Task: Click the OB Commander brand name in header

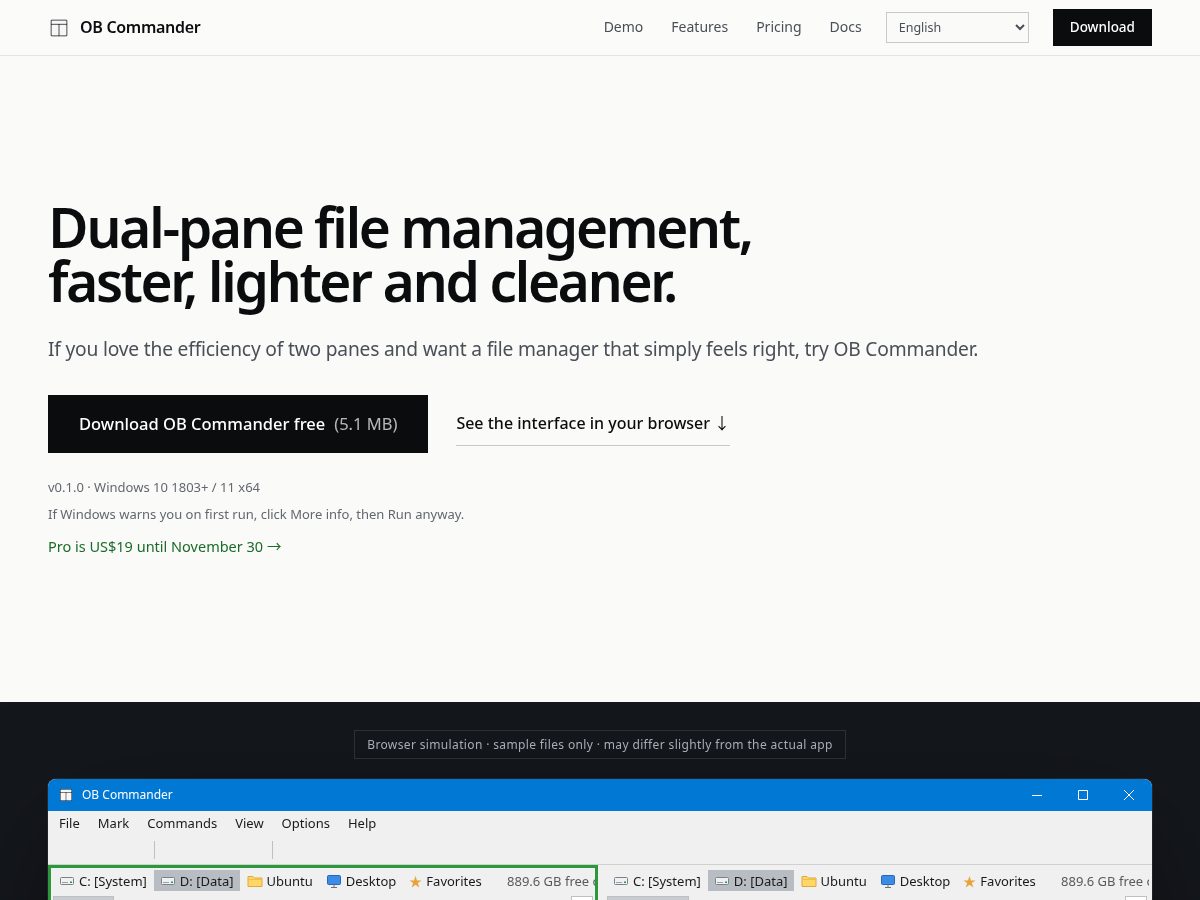Action: coord(140,27)
